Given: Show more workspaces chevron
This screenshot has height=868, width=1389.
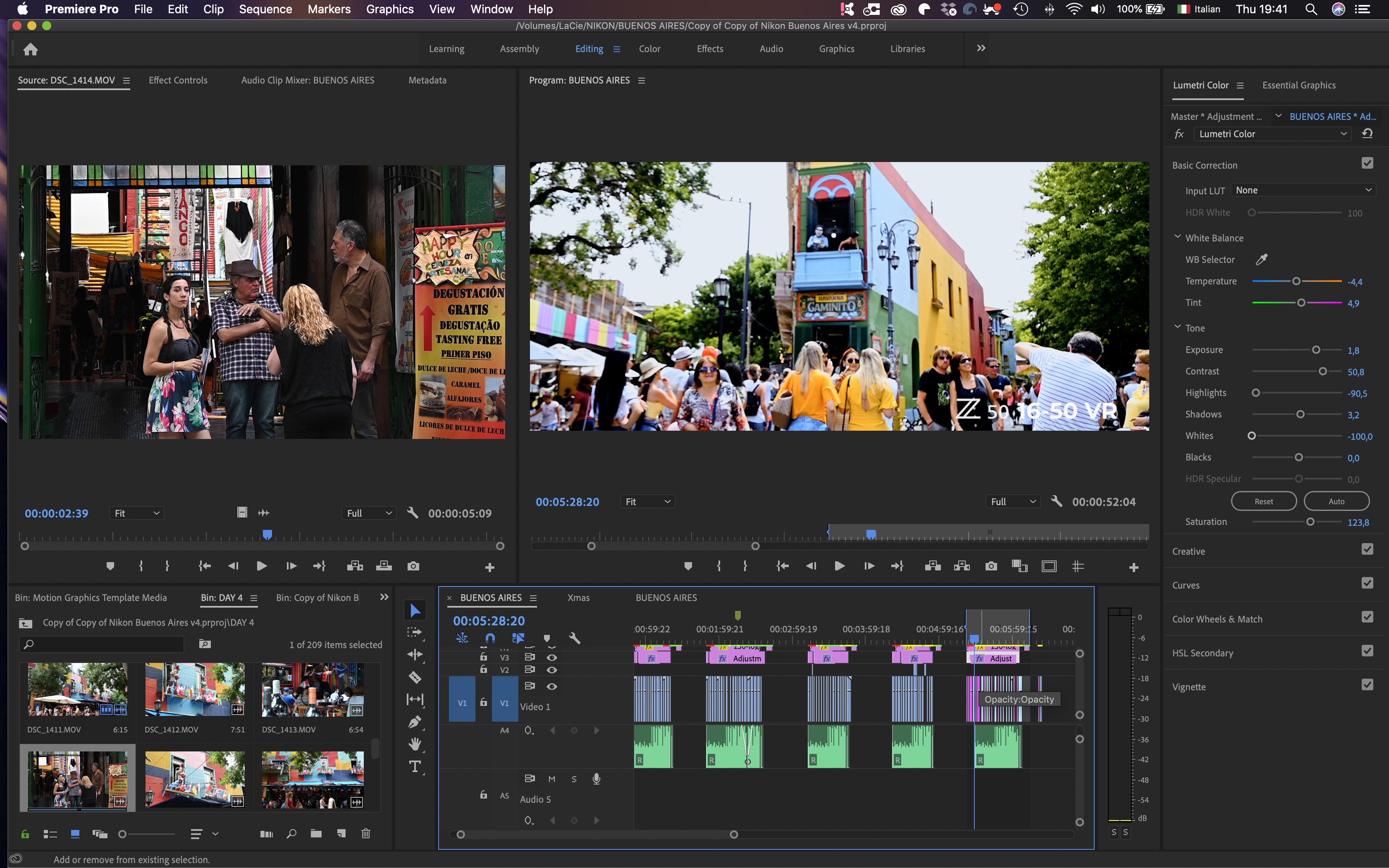Looking at the screenshot, I should point(981,48).
